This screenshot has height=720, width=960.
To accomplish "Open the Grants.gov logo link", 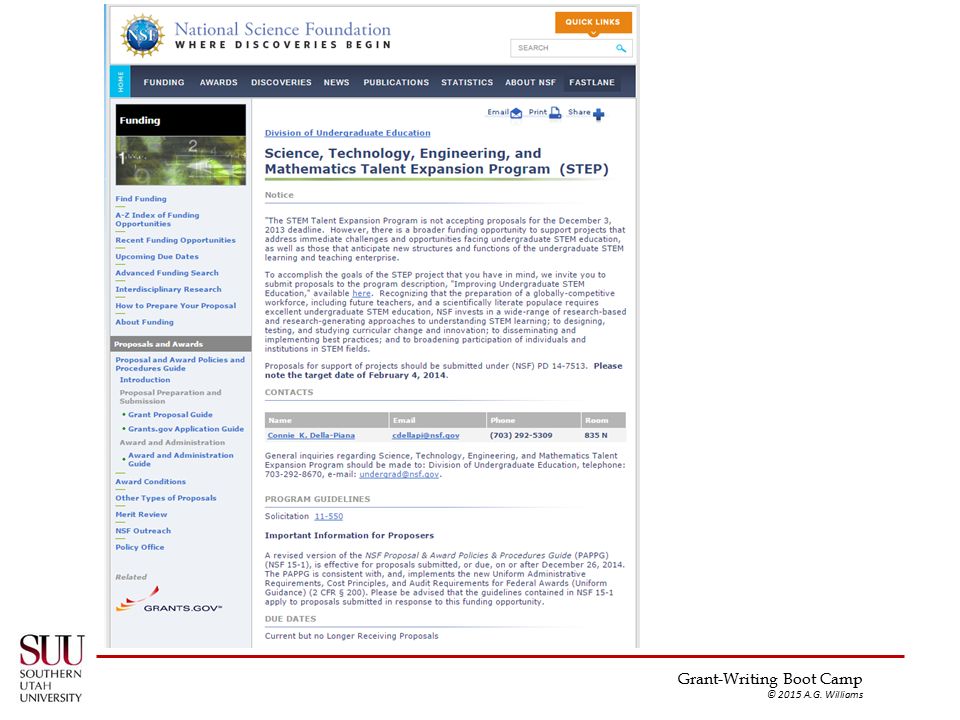I will [169, 600].
